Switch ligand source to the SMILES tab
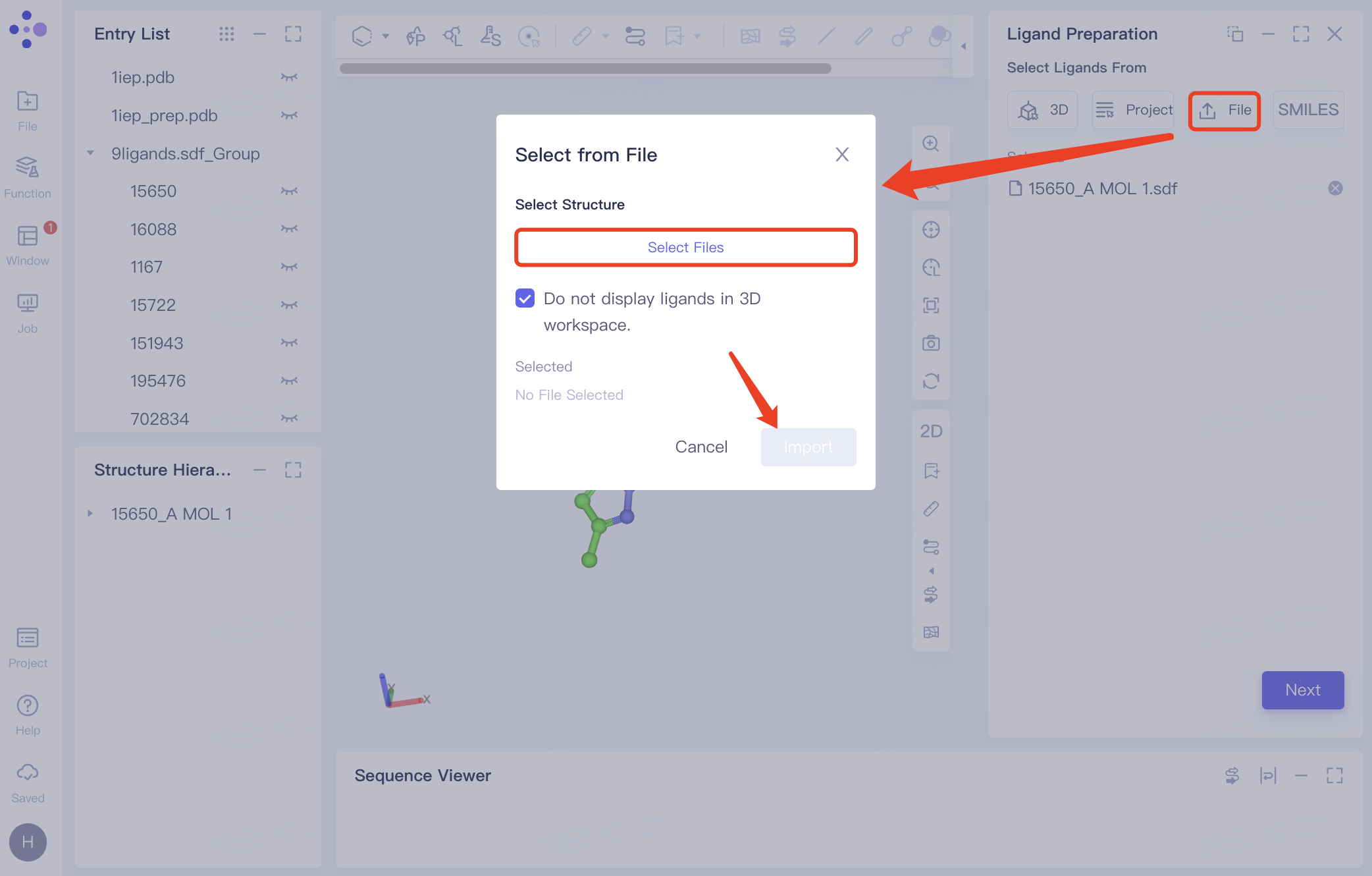1372x876 pixels. tap(1307, 110)
